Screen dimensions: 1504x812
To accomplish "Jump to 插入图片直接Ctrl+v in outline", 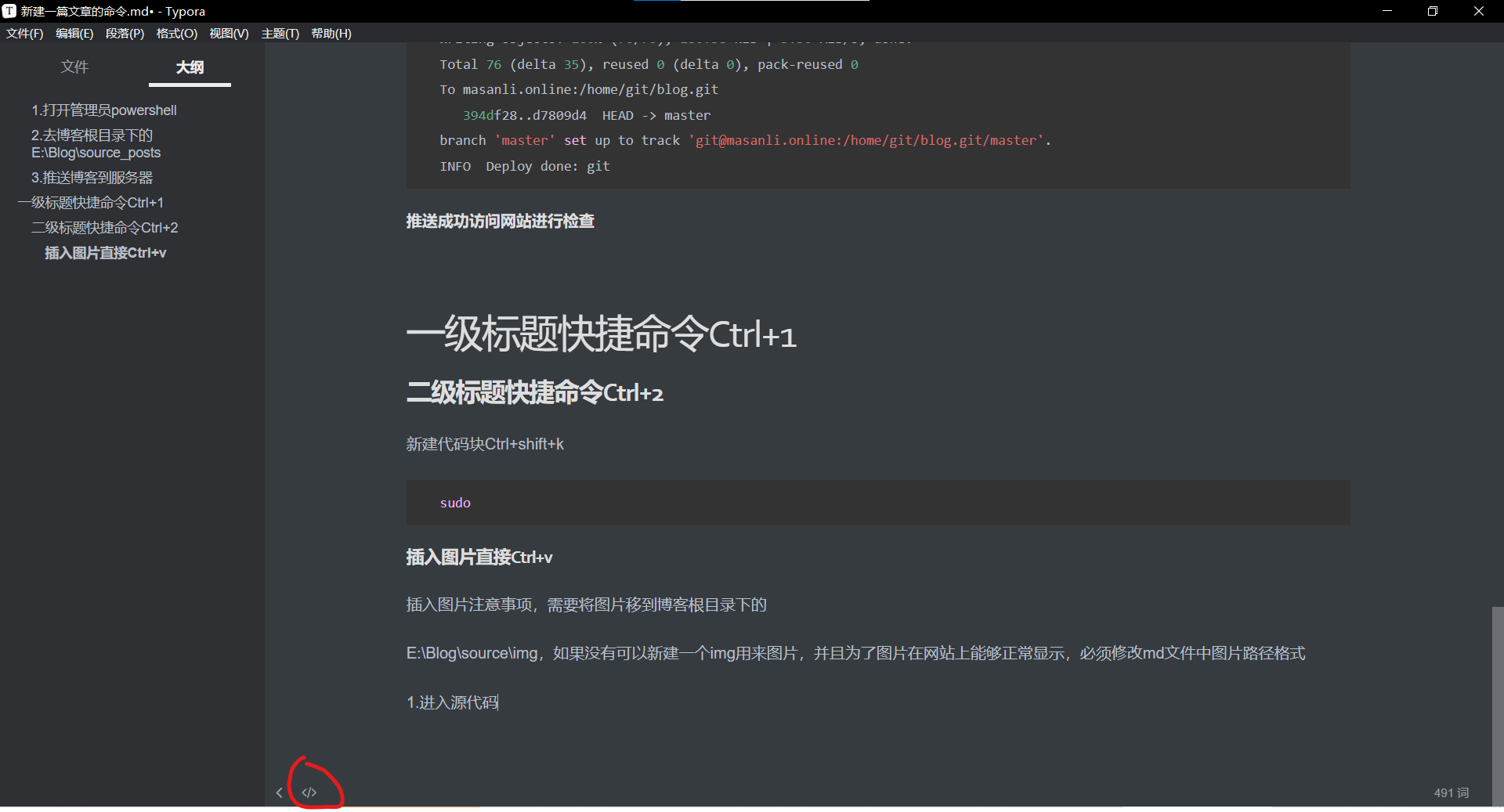I will click(x=106, y=252).
